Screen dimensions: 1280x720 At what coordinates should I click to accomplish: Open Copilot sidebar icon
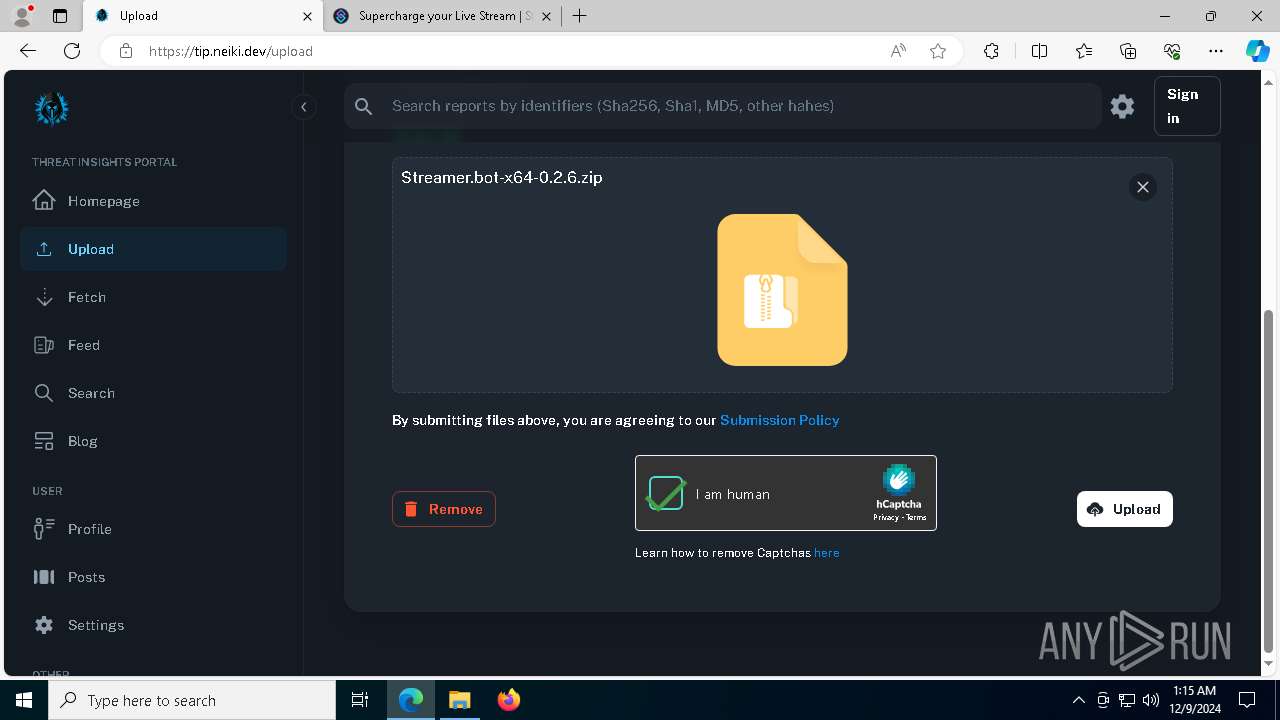point(1257,51)
